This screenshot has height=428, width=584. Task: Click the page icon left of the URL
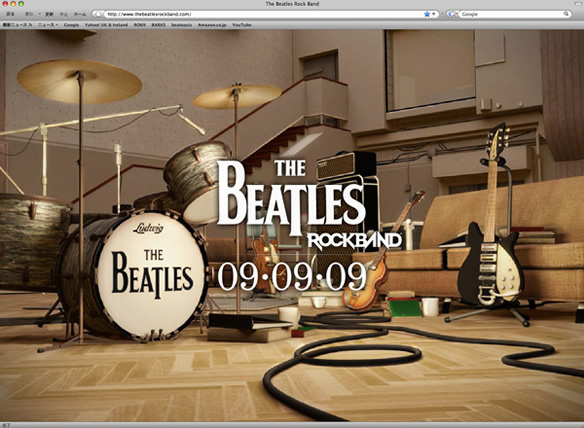tap(98, 14)
